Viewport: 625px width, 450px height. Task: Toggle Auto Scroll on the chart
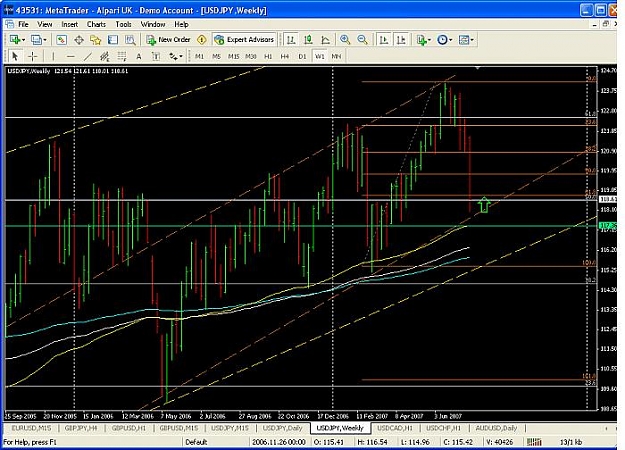[384, 40]
